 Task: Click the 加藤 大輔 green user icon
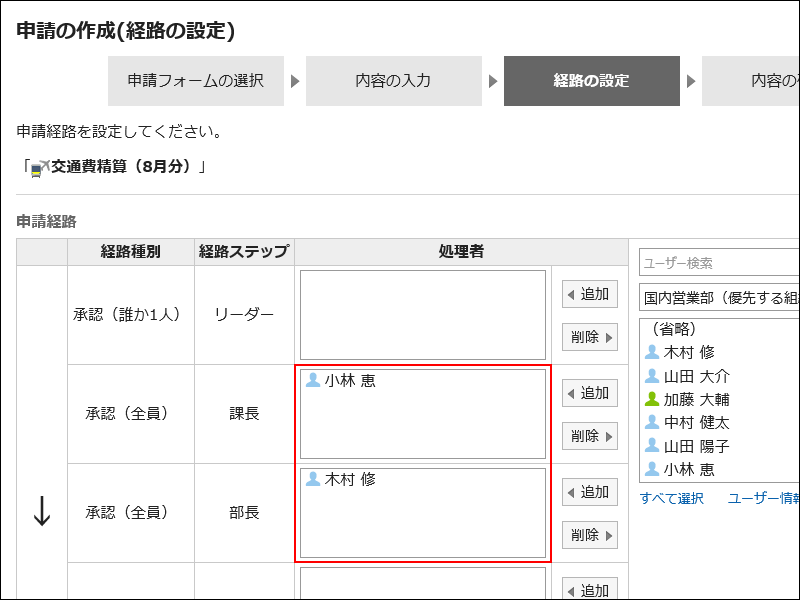tap(652, 398)
